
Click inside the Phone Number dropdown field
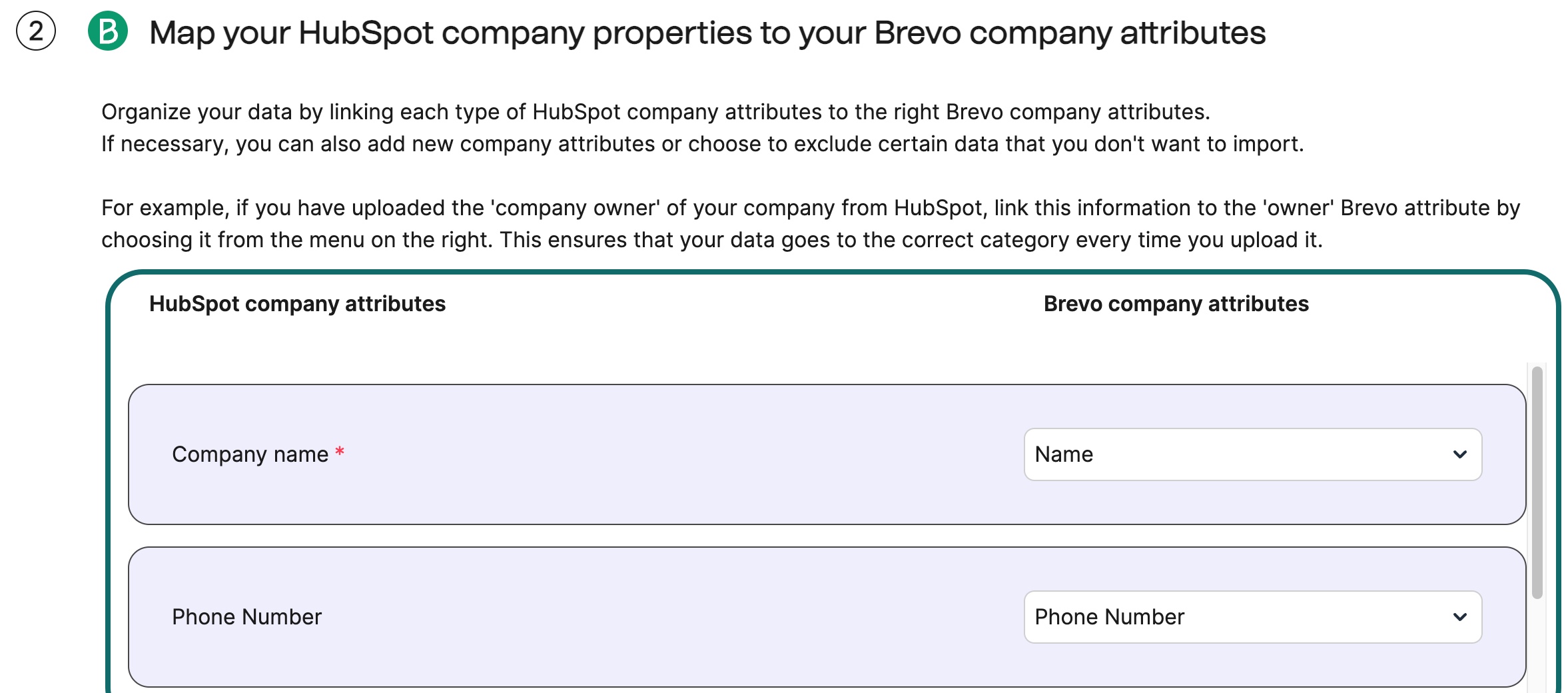pyautogui.click(x=1132, y=617)
